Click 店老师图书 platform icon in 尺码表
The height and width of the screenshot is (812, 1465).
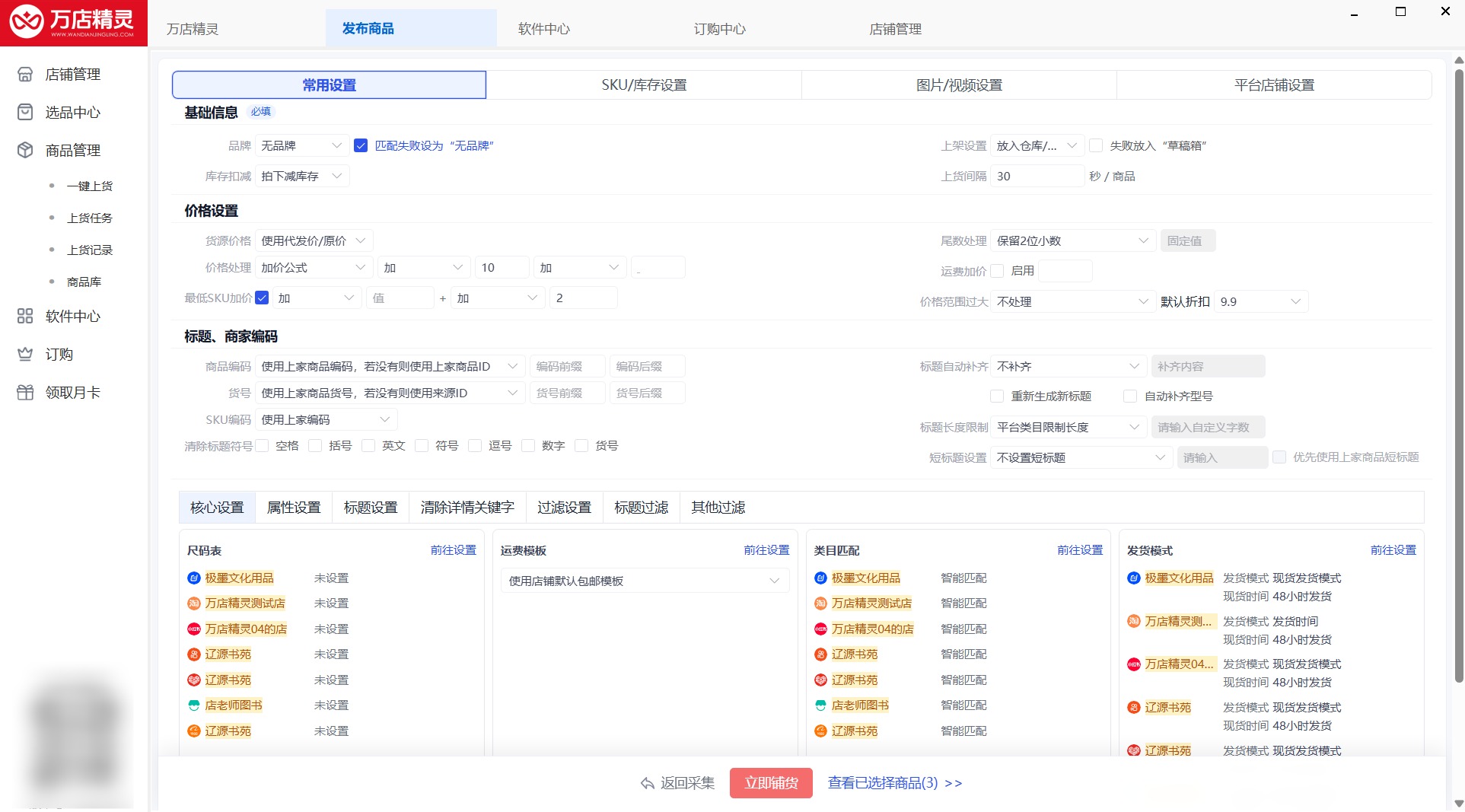(x=194, y=705)
